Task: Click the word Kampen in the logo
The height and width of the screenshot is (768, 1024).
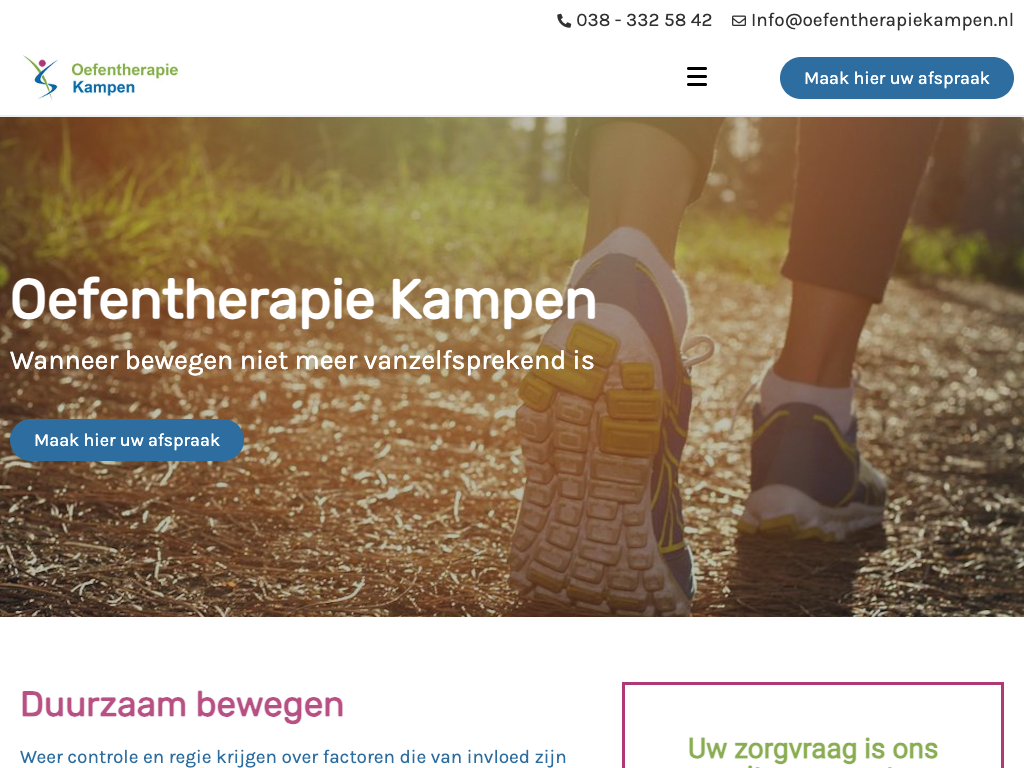Action: [103, 87]
